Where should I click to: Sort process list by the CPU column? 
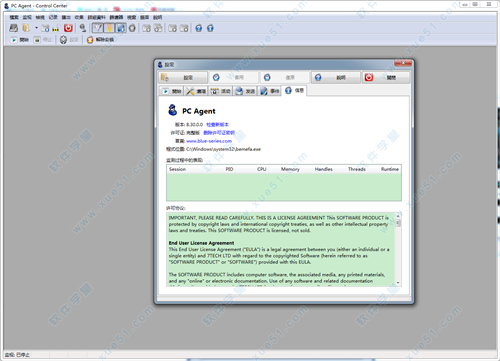pyautogui.click(x=262, y=169)
